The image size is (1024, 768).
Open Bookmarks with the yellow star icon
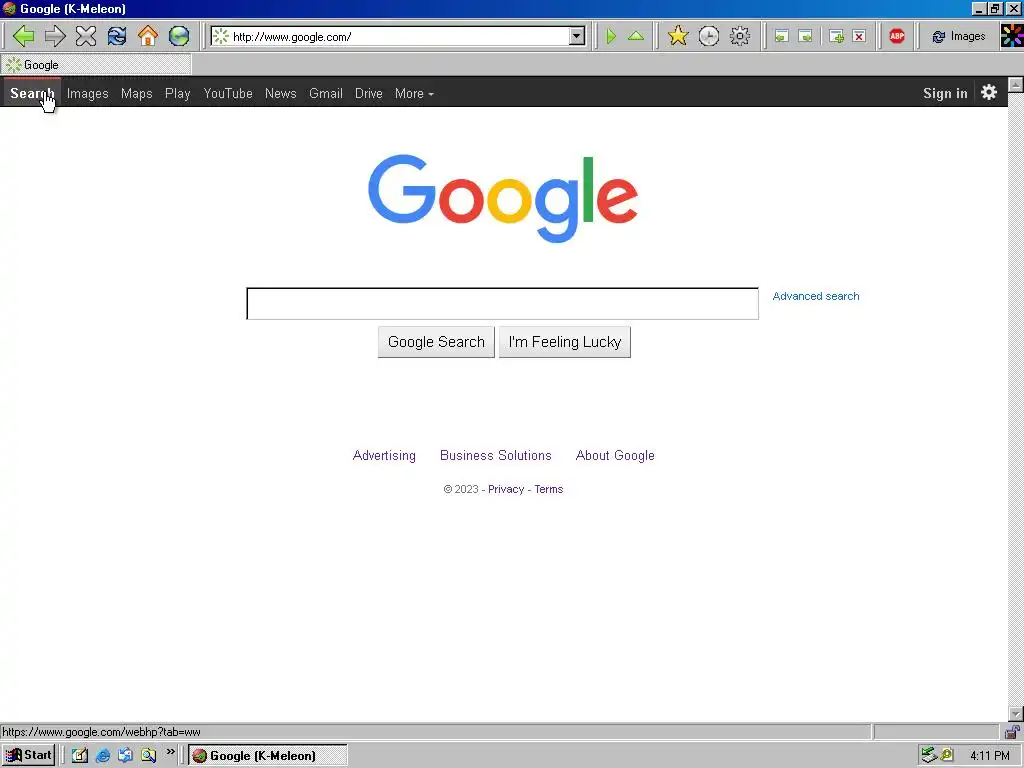(678, 36)
